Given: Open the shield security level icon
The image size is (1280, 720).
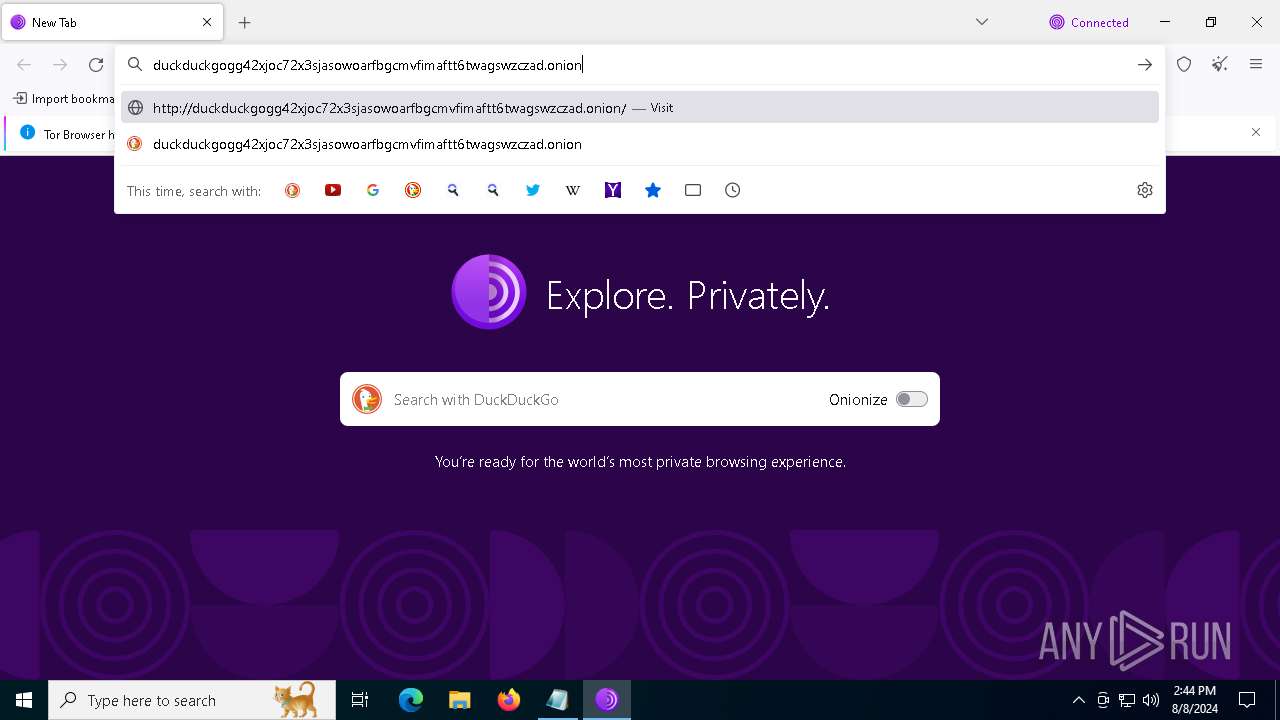Looking at the screenshot, I should [x=1184, y=65].
